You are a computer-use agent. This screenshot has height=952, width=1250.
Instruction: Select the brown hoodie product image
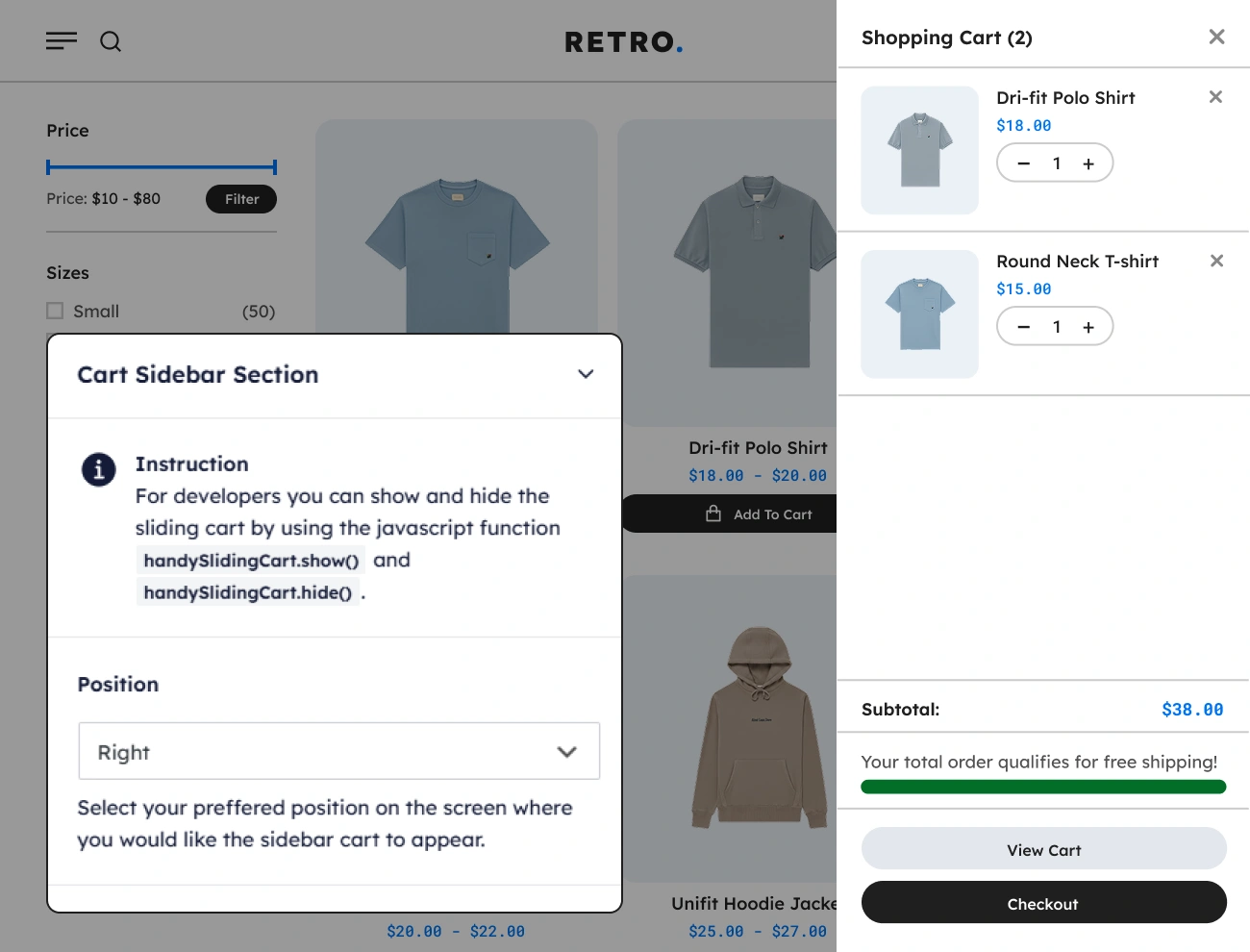[x=731, y=728]
